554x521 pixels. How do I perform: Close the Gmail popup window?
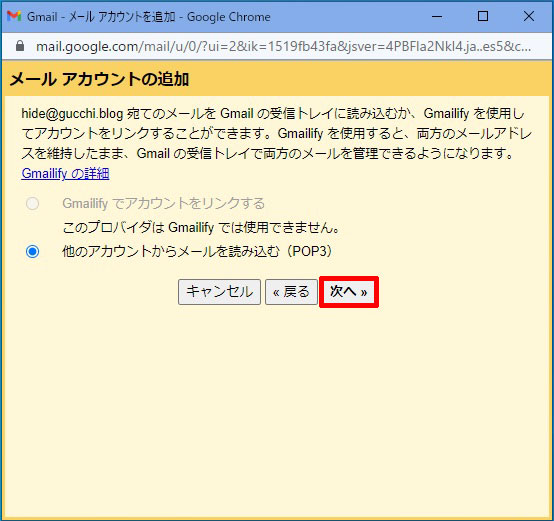click(529, 16)
